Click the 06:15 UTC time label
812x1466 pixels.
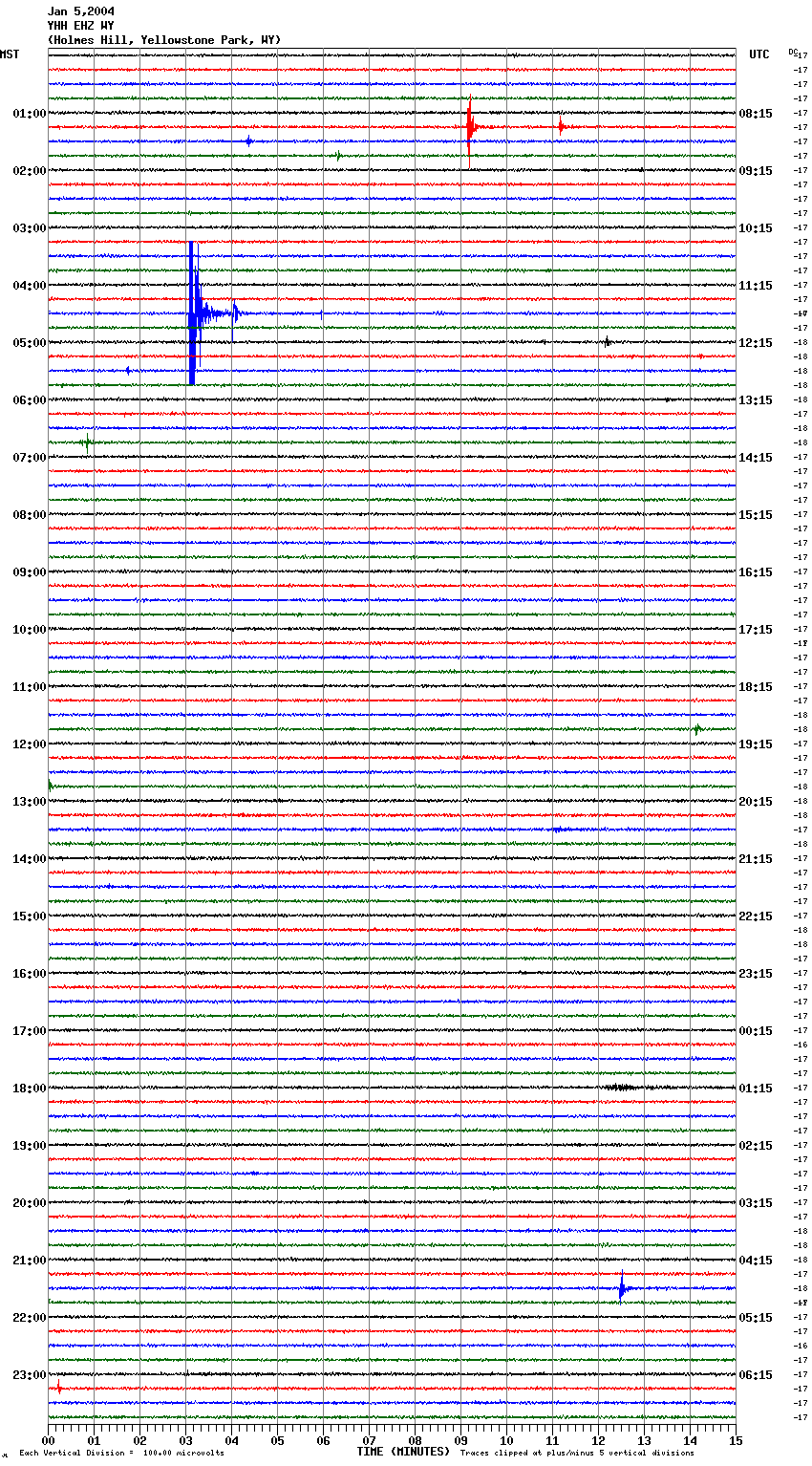pyautogui.click(x=756, y=1375)
